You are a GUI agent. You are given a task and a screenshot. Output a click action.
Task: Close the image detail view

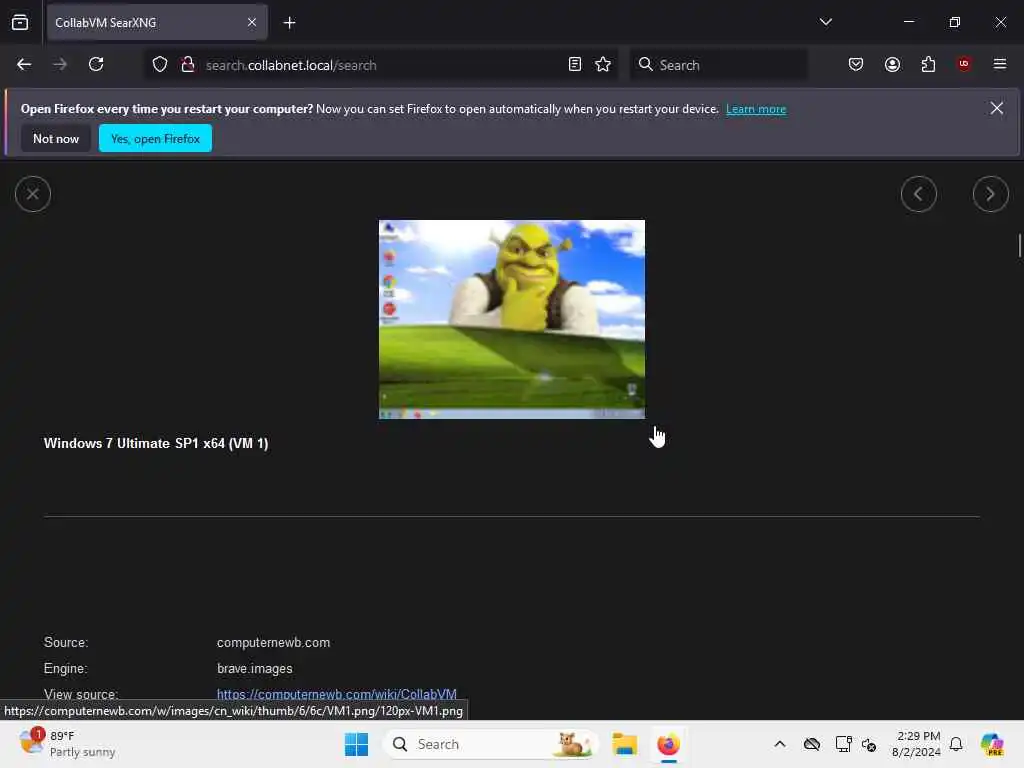pos(33,194)
